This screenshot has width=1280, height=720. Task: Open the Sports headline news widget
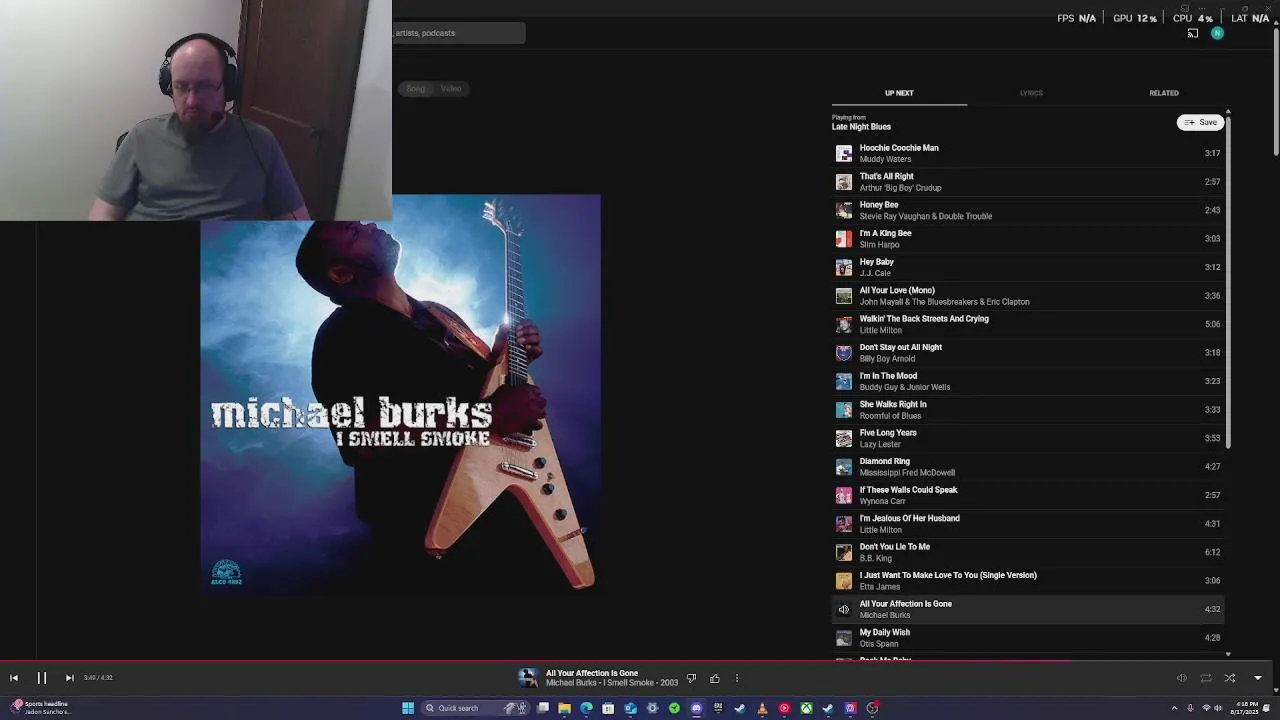(40, 708)
